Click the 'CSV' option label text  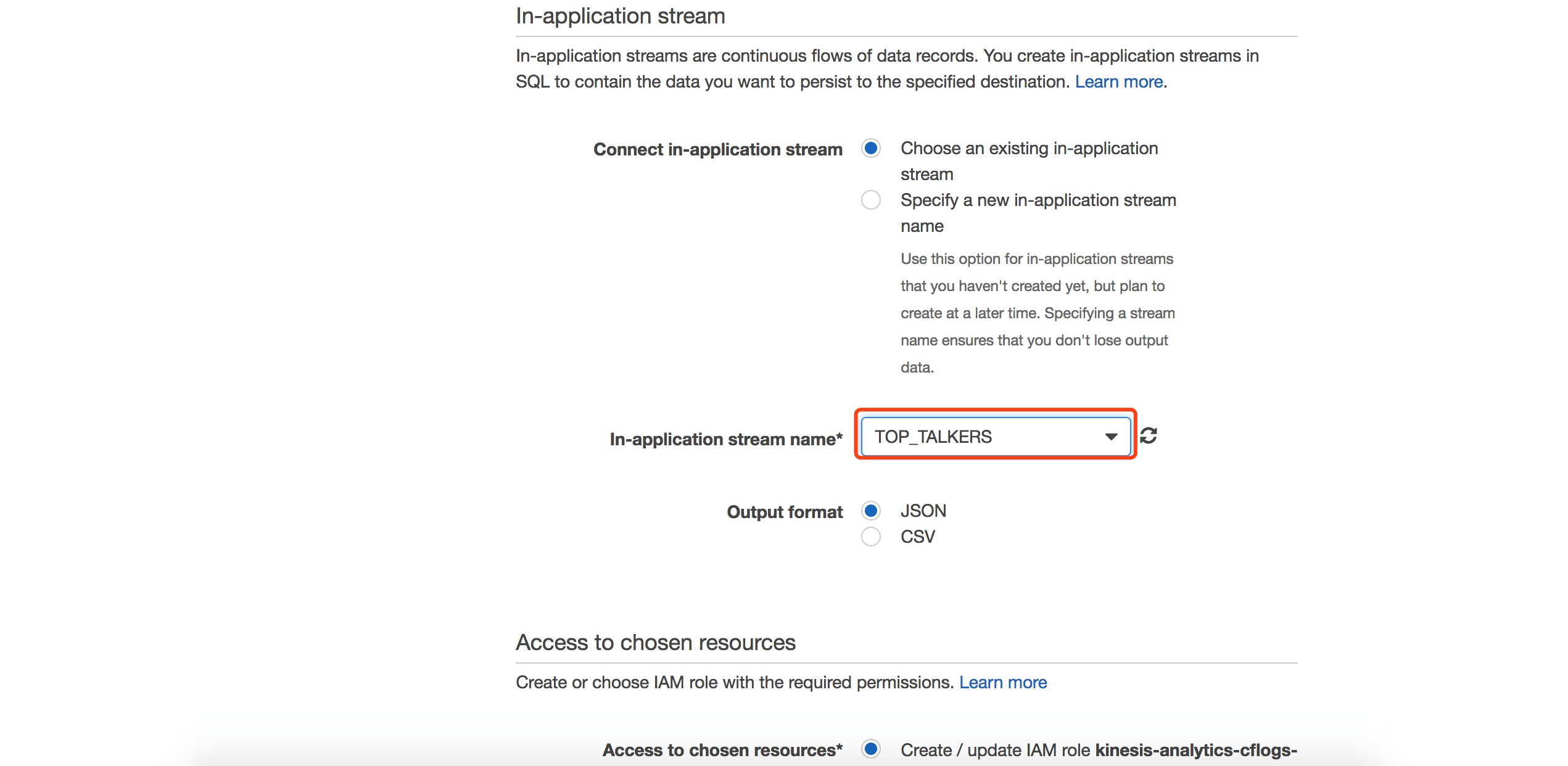(917, 537)
